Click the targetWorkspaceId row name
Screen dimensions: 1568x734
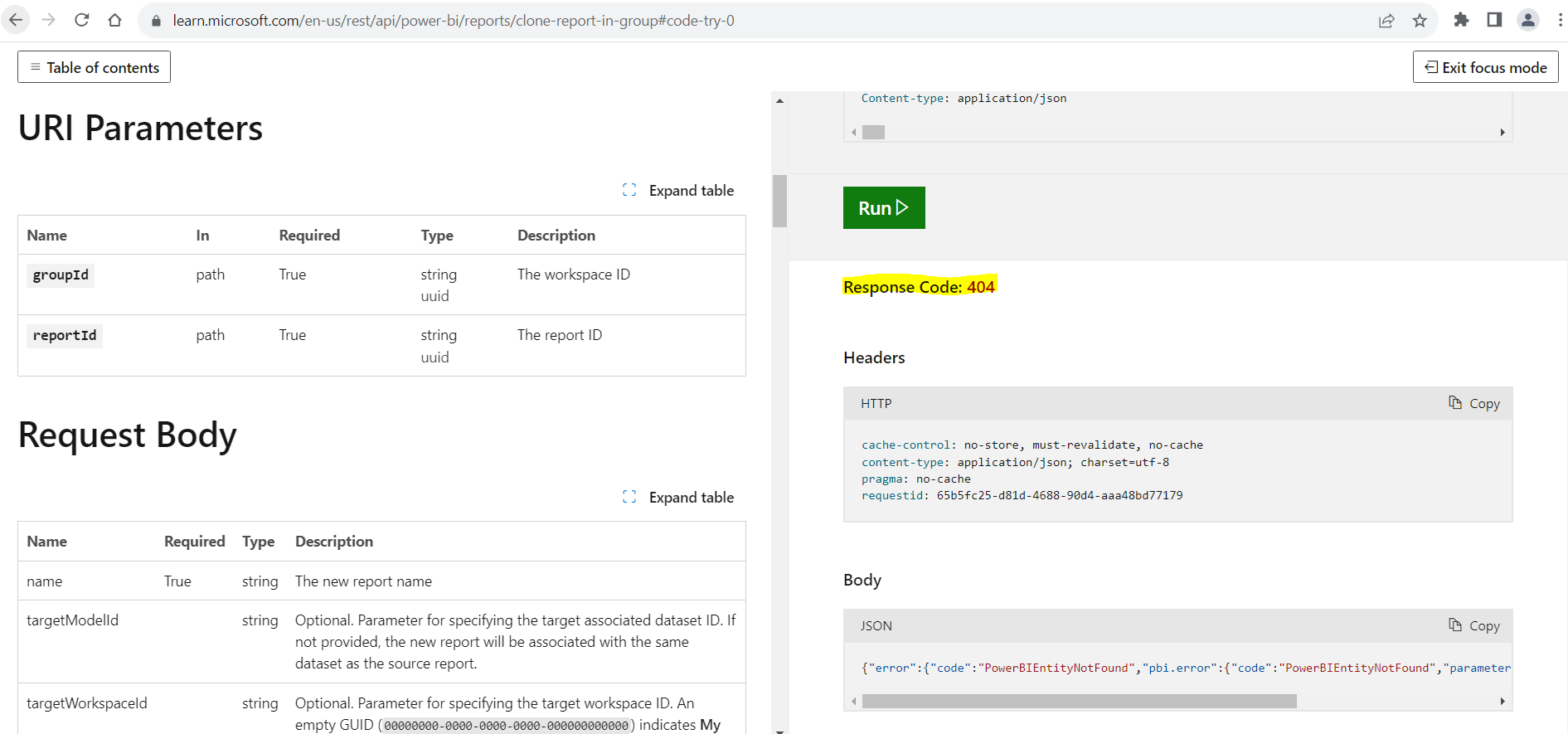pyautogui.click(x=86, y=702)
